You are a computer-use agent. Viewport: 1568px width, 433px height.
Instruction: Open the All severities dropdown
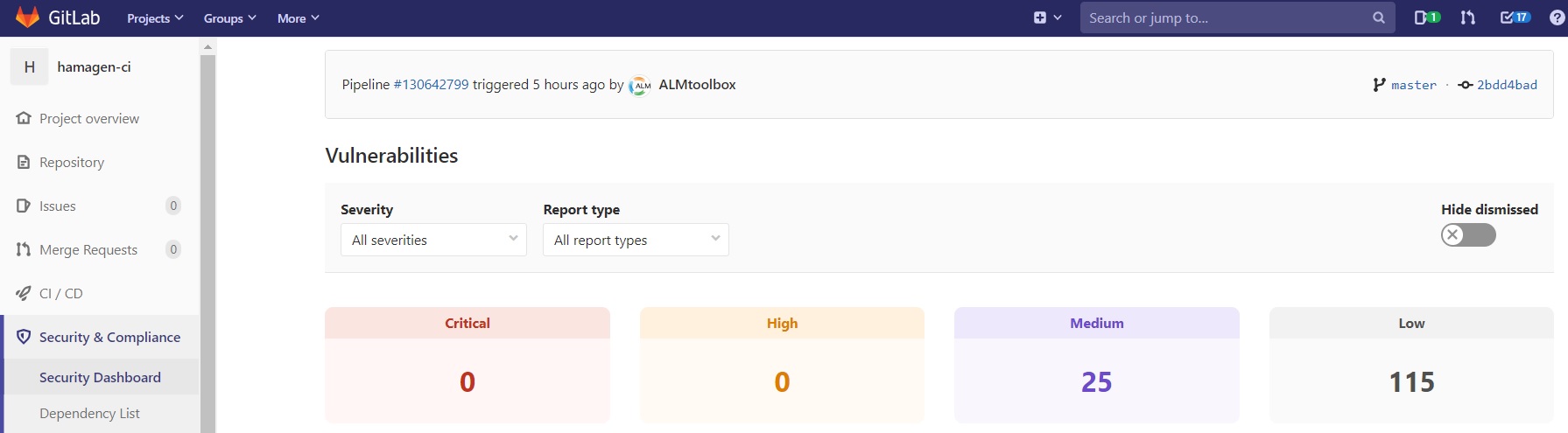pos(433,240)
